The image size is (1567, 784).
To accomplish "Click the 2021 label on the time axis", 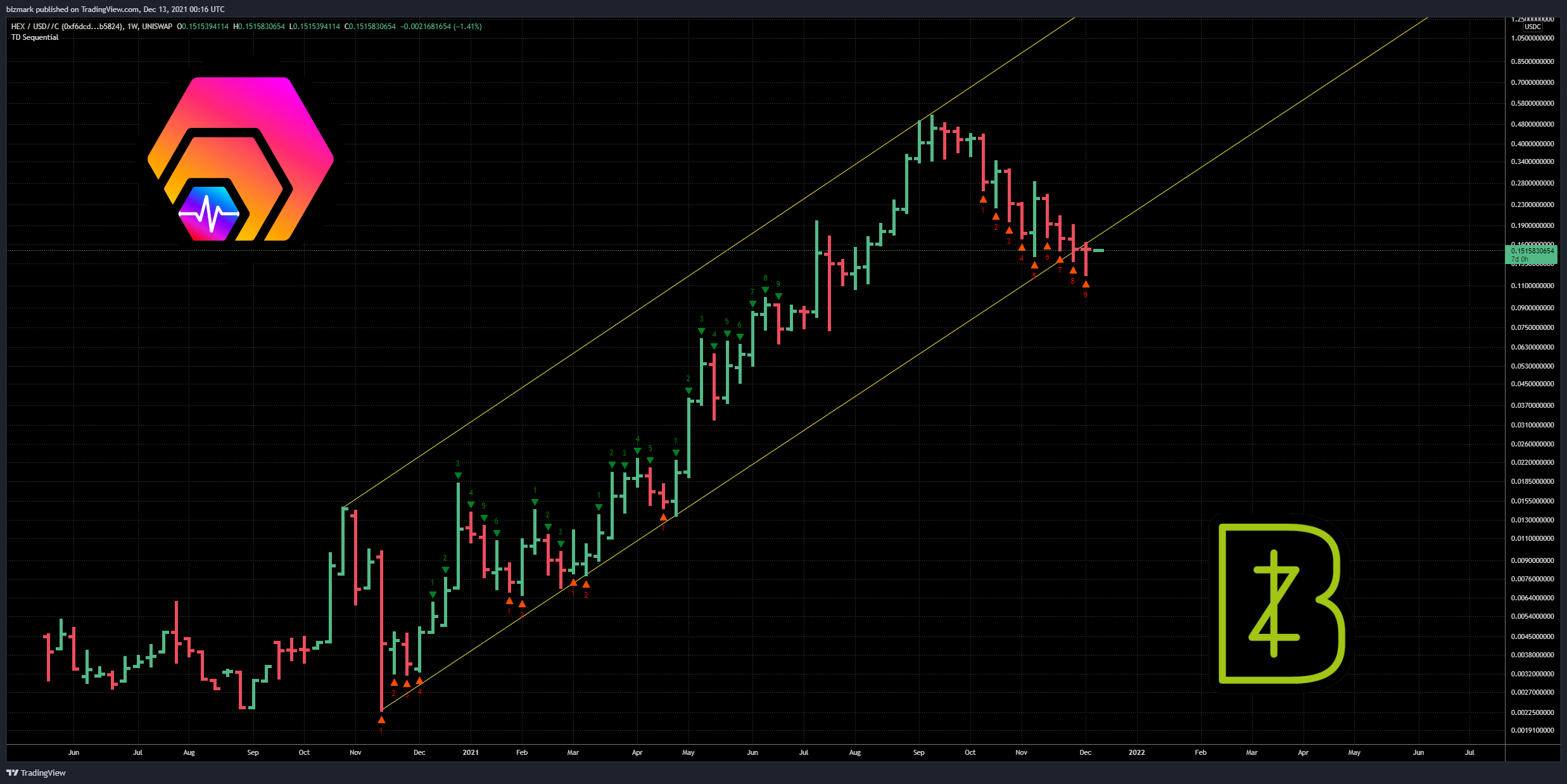I will (x=471, y=752).
